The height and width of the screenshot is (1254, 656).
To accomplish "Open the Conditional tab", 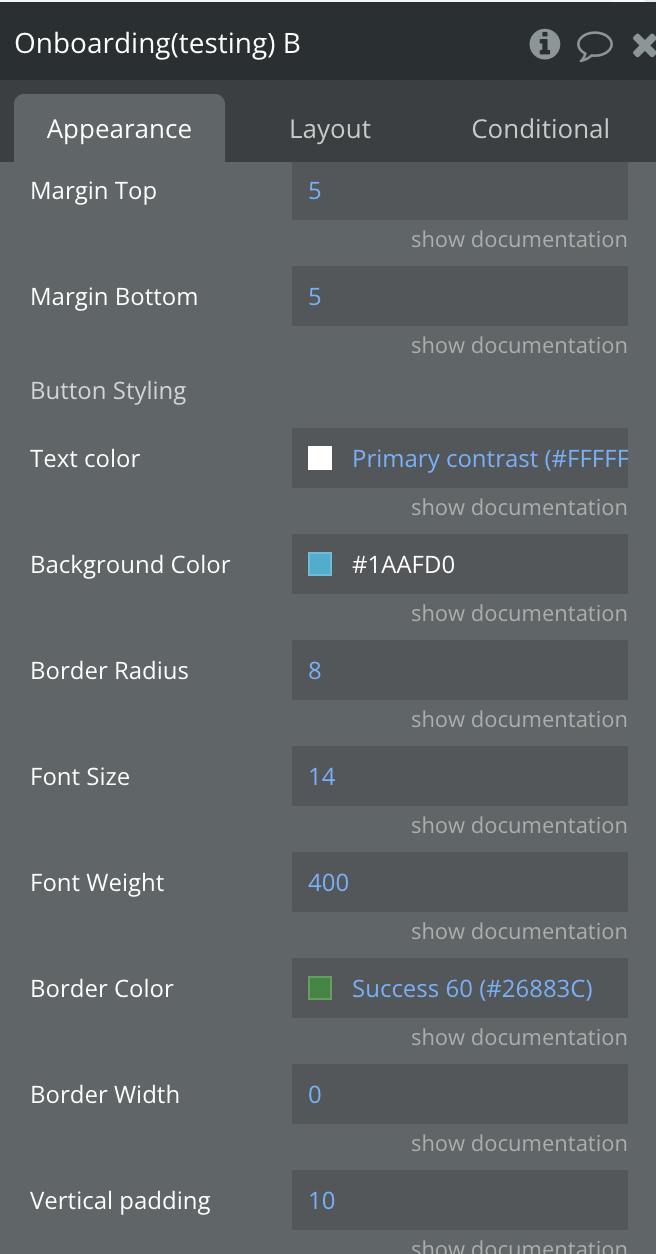I will click(540, 129).
